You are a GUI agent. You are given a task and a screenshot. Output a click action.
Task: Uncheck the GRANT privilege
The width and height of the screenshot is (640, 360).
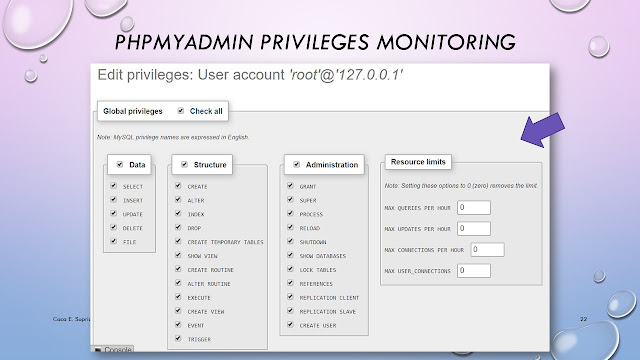(290, 186)
